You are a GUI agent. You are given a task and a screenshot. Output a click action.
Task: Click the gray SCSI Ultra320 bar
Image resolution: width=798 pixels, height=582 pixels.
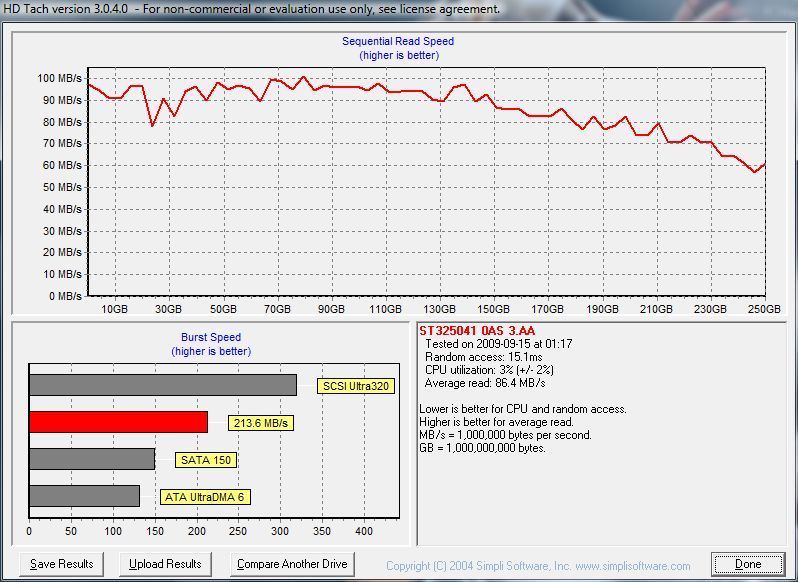163,385
